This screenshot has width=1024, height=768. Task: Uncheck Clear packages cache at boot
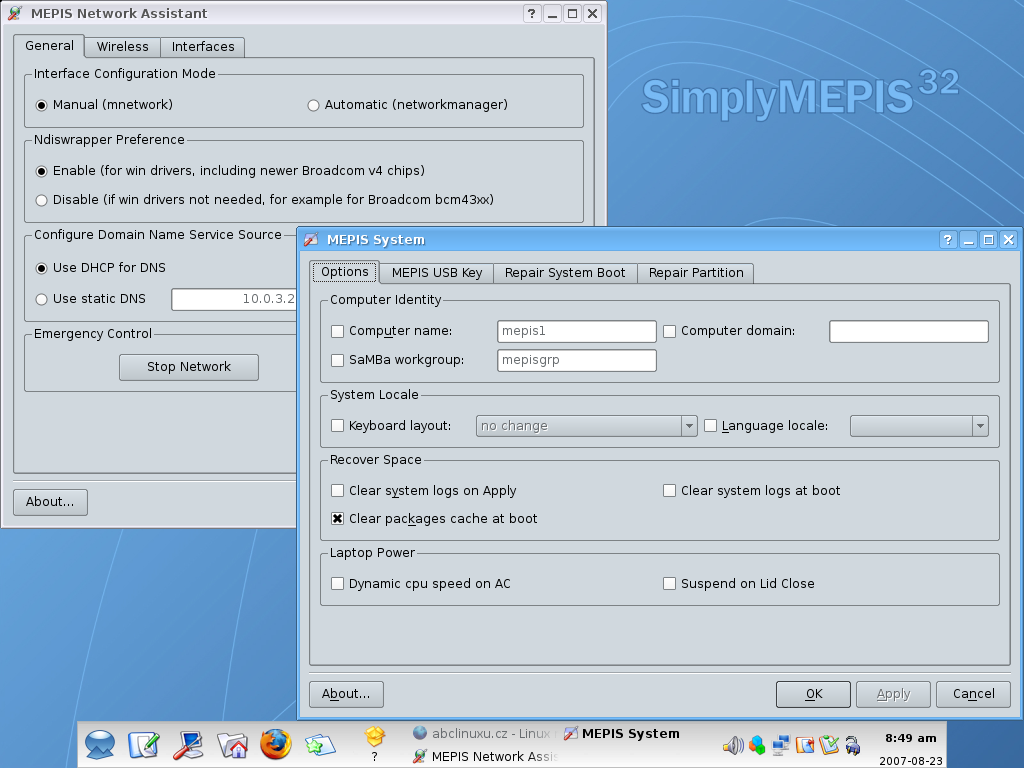[x=338, y=519]
